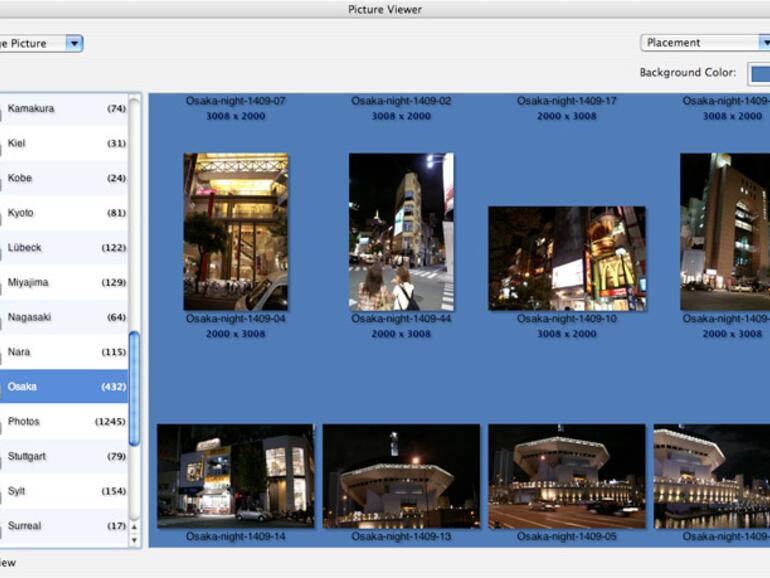Select the Osaka-night-1409-14 thumbnail
This screenshot has height=578, width=770.
[235, 476]
